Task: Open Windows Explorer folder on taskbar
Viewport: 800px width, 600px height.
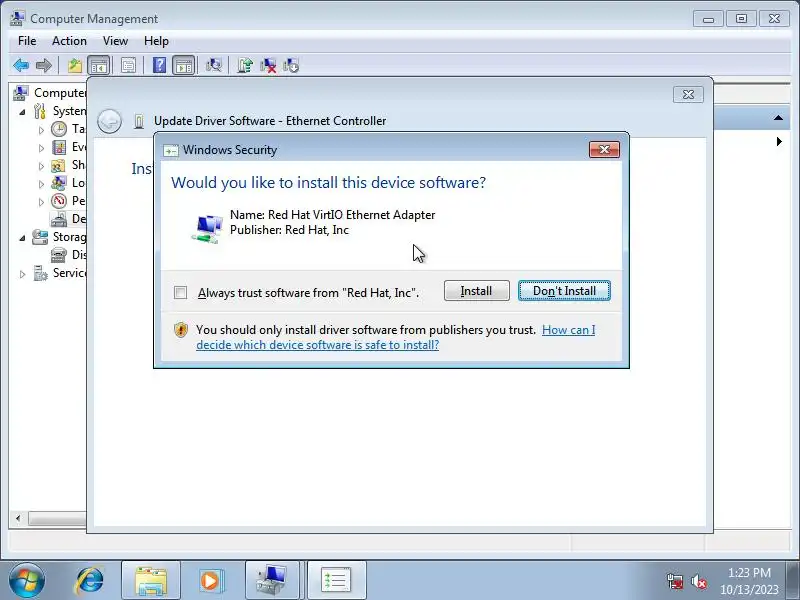Action: [x=151, y=581]
